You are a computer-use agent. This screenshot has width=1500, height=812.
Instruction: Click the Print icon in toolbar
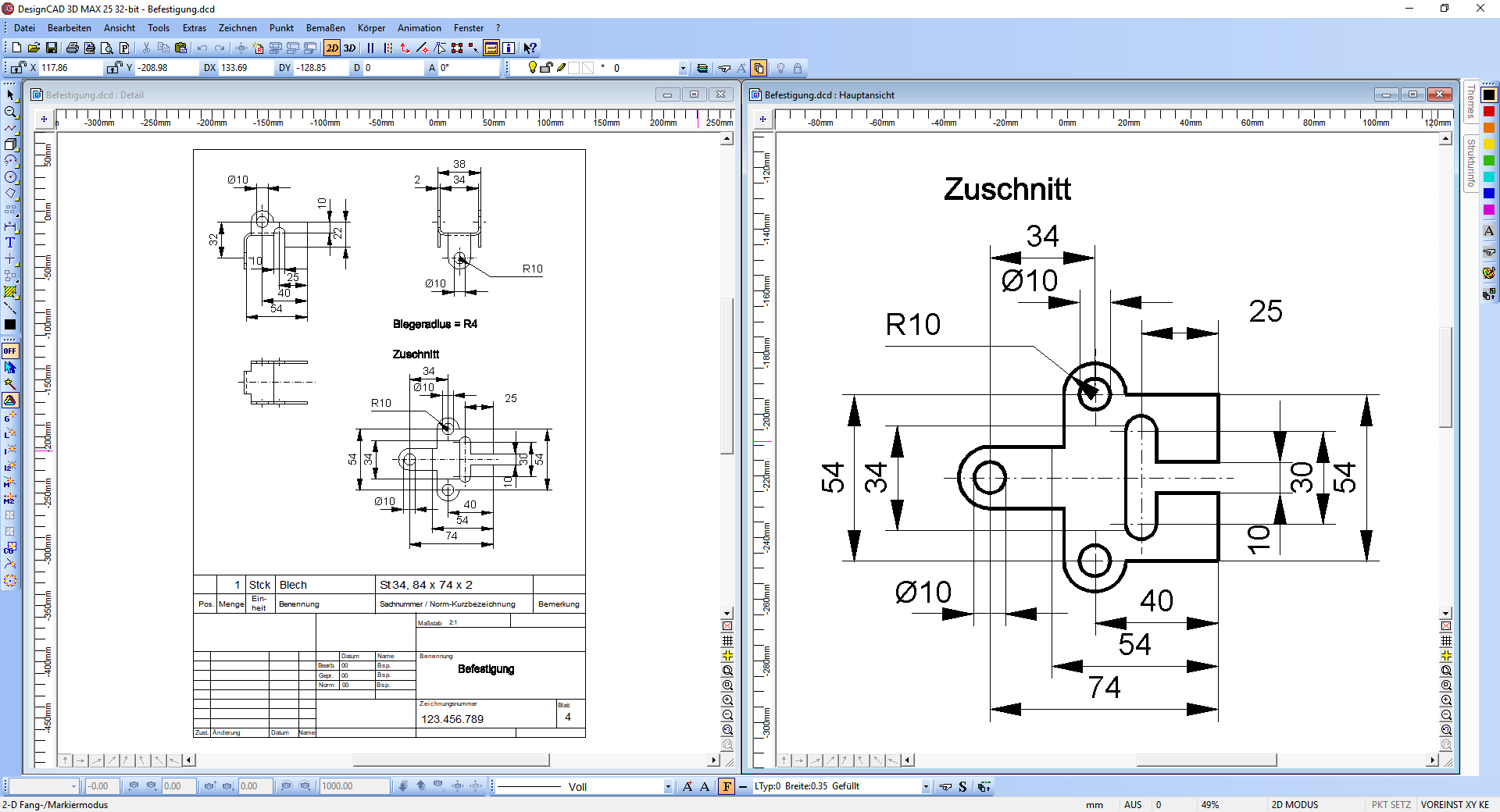tap(73, 48)
